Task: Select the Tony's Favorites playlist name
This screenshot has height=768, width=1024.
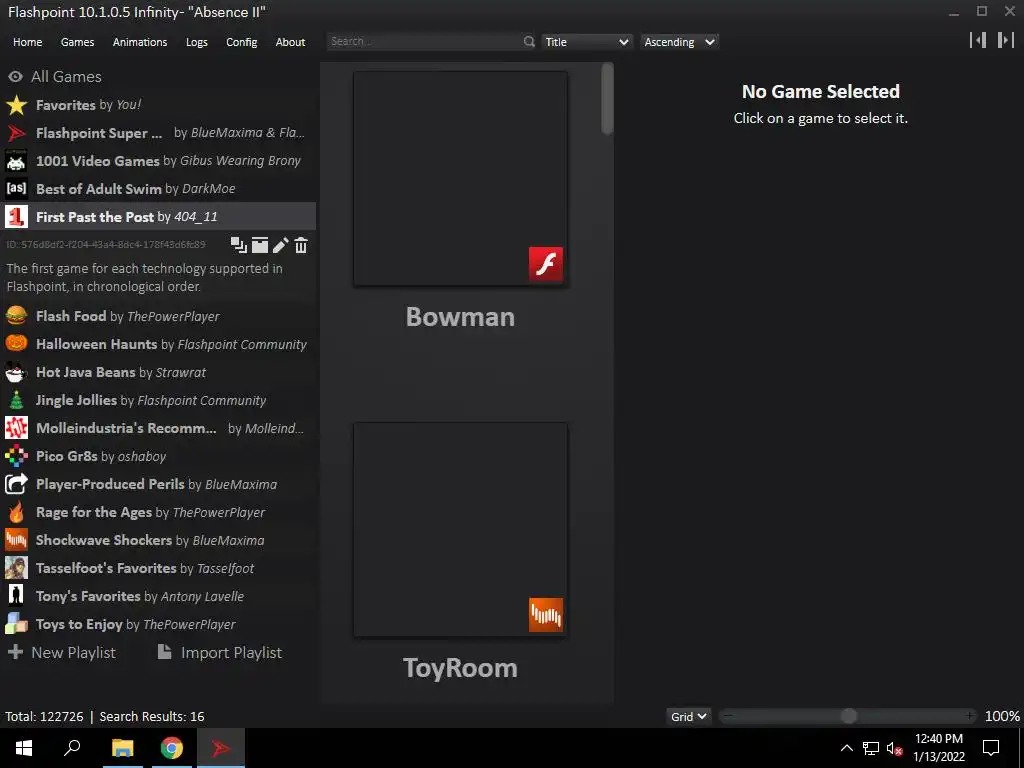Action: point(88,596)
